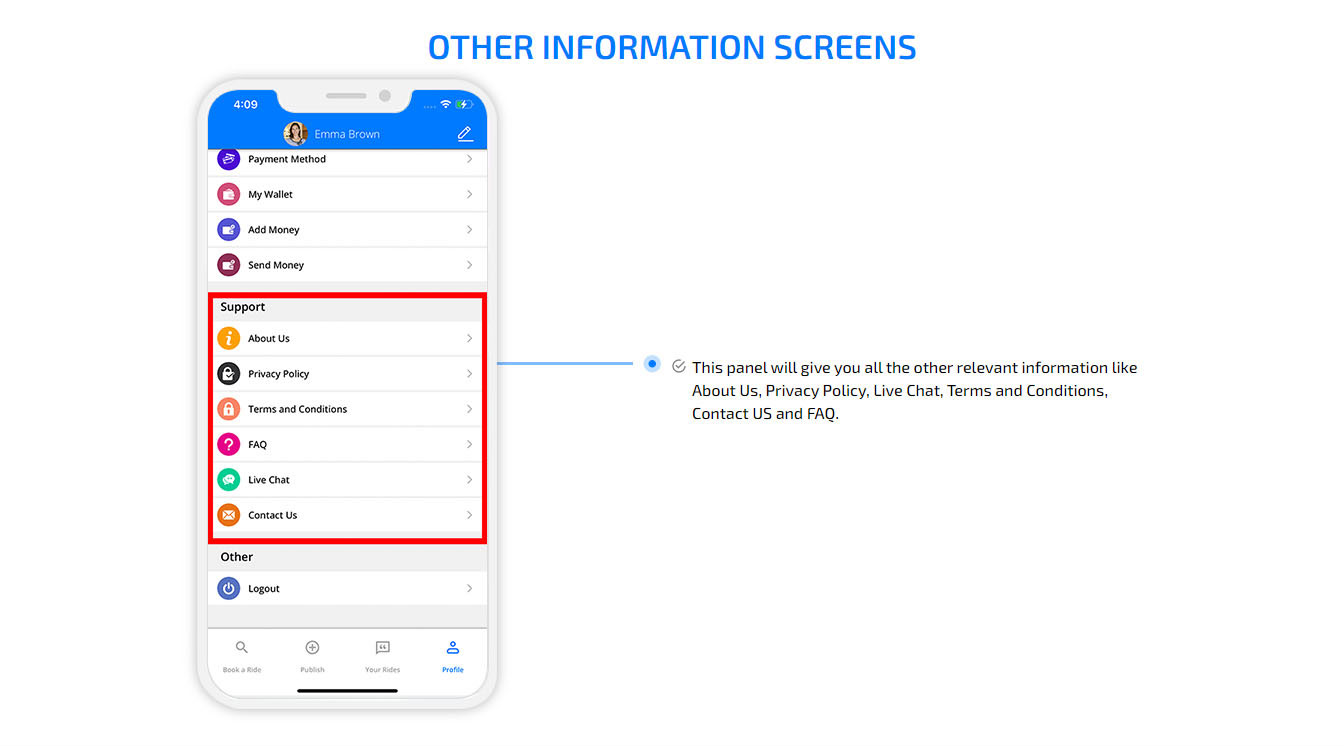Go to the Your Rides tab
Viewport: 1344px width, 746px height.
click(x=382, y=656)
